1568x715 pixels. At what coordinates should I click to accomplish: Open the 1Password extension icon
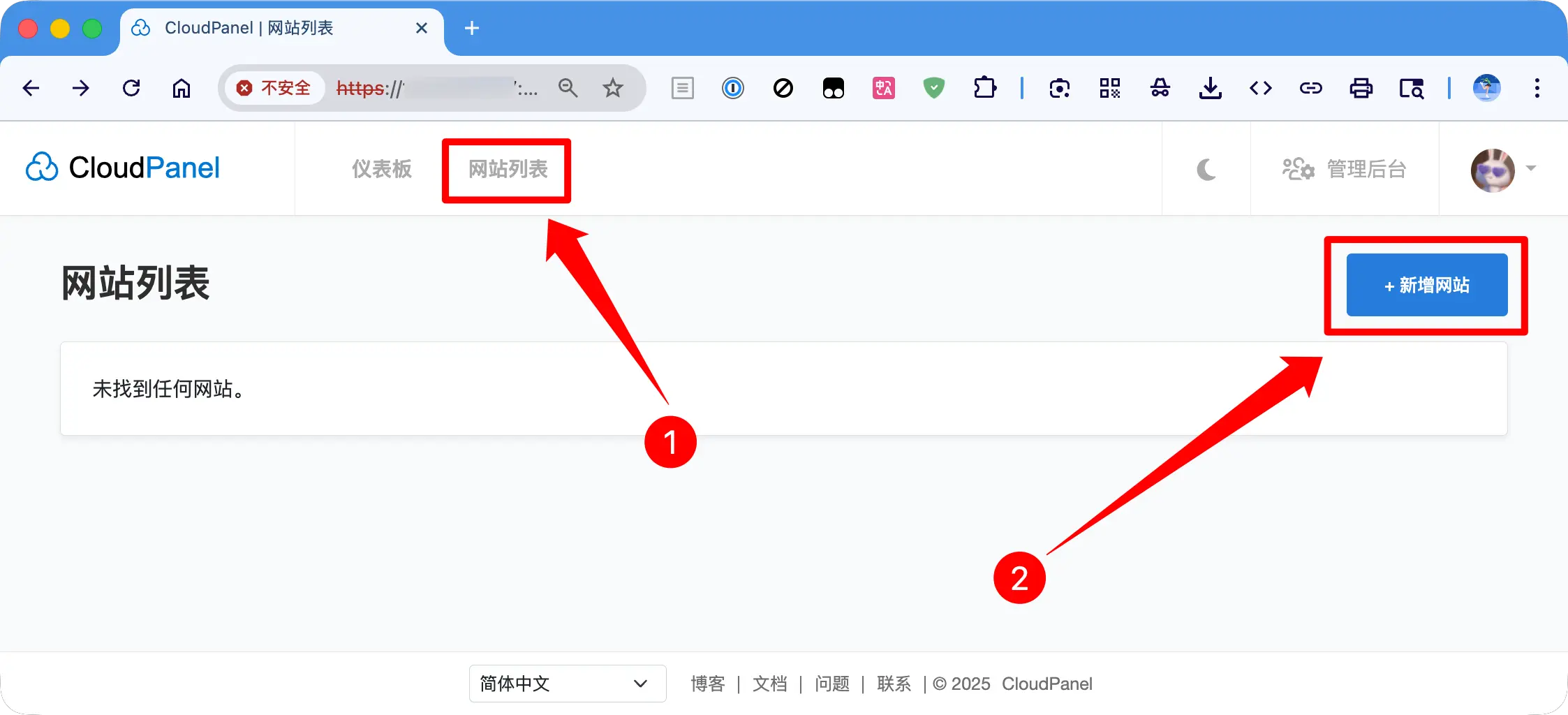(x=732, y=88)
